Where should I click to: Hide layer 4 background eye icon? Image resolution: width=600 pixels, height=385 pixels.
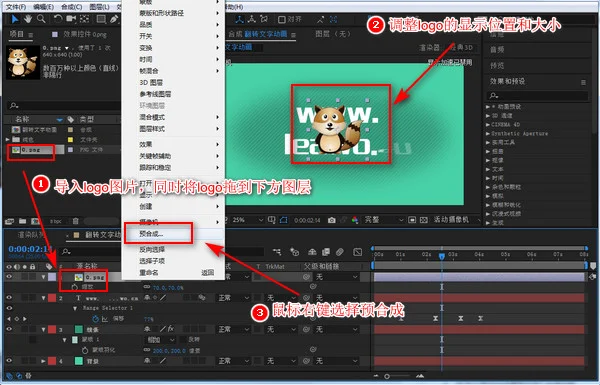coord(9,361)
